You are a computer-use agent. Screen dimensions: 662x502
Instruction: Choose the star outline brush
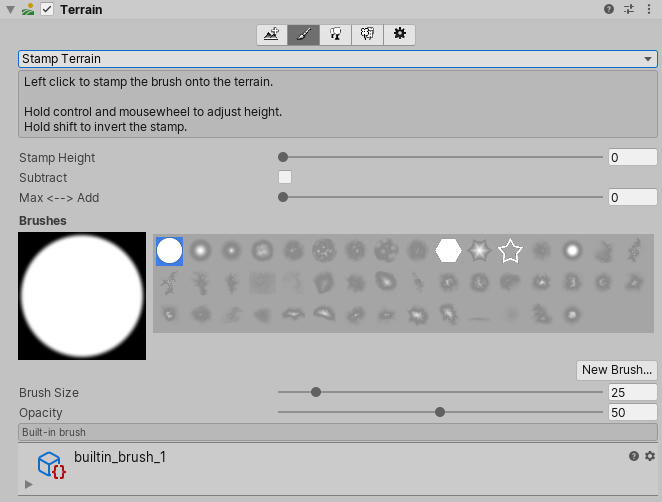511,251
